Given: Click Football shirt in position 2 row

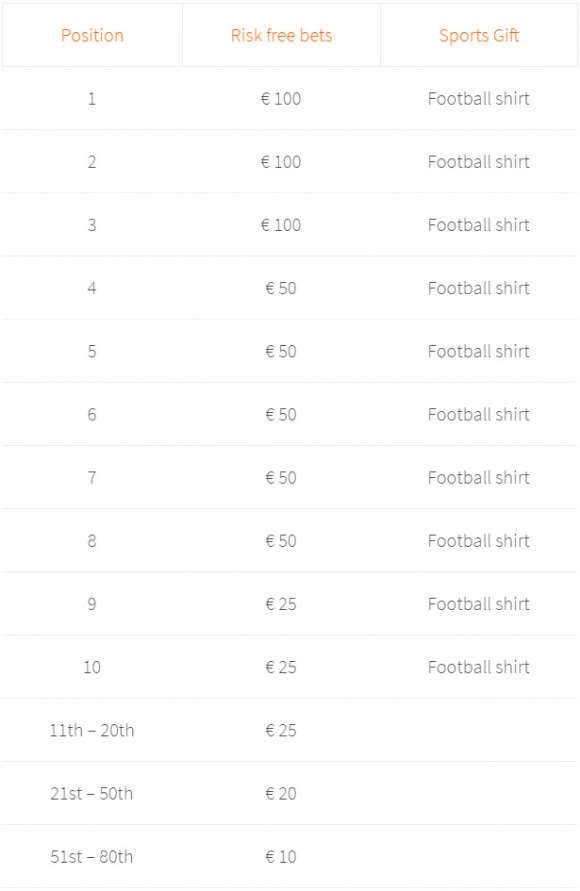Looking at the screenshot, I should [x=479, y=162].
